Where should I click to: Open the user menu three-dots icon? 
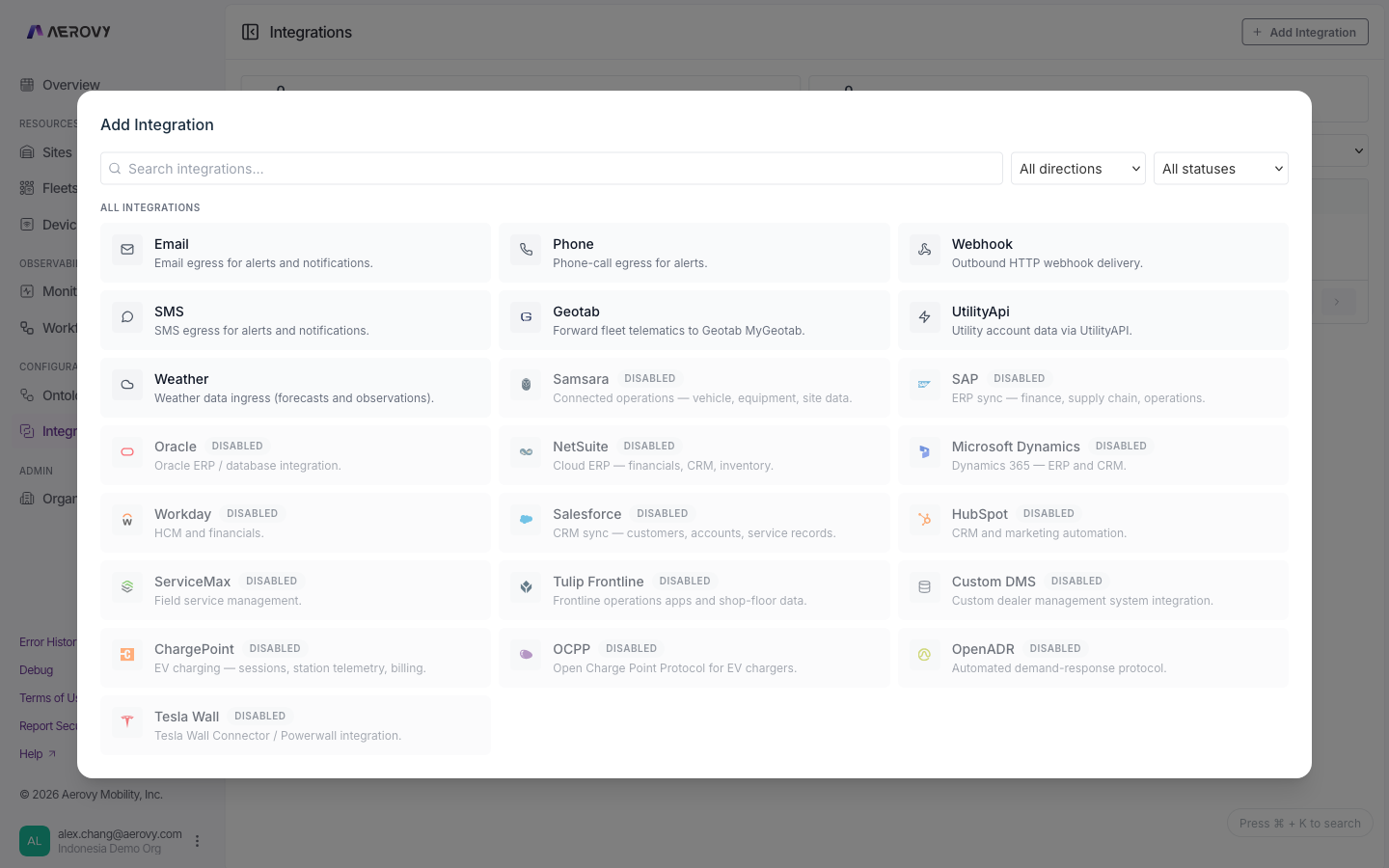coord(197,841)
